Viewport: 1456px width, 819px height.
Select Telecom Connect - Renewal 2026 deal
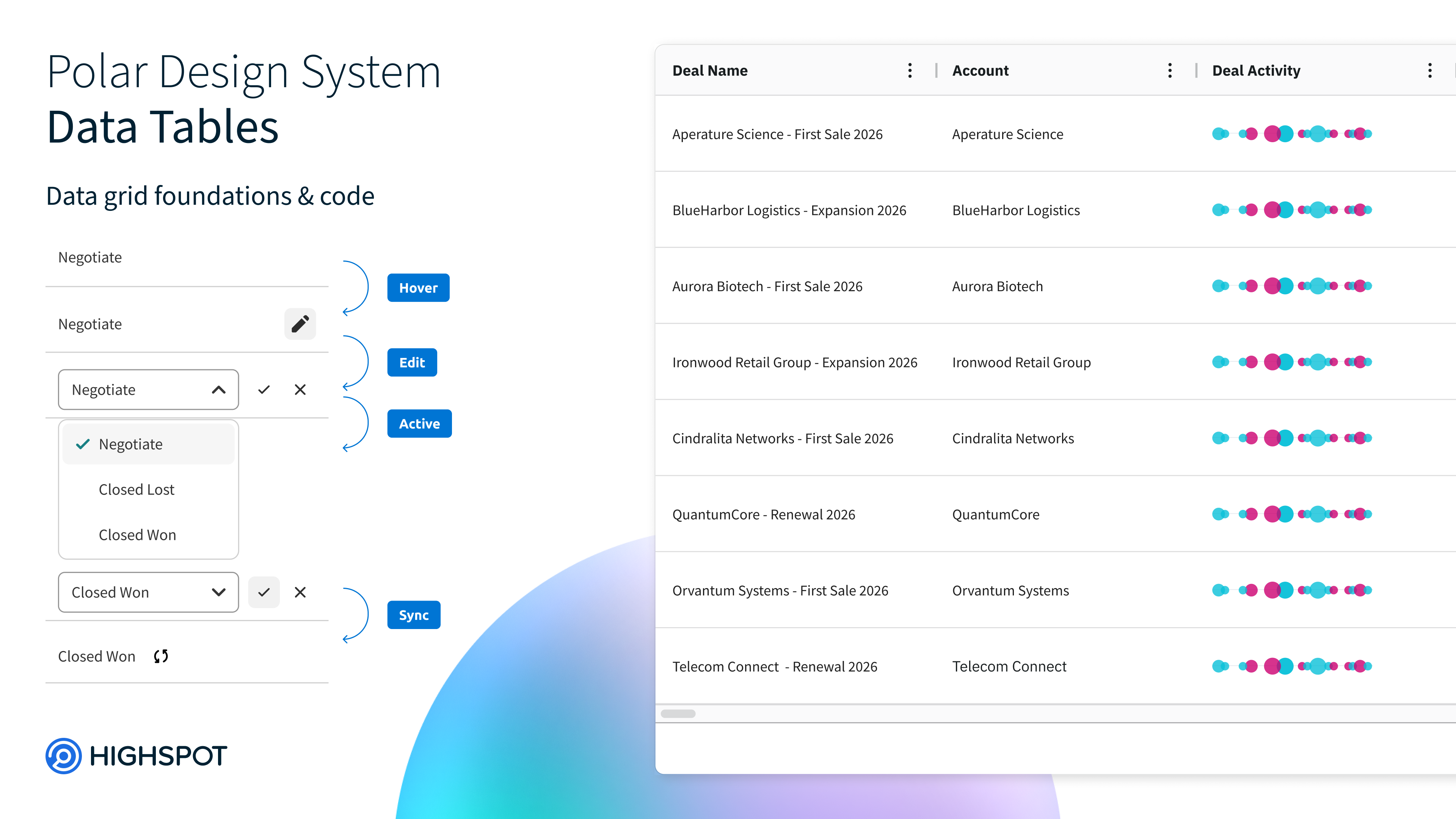pos(774,667)
